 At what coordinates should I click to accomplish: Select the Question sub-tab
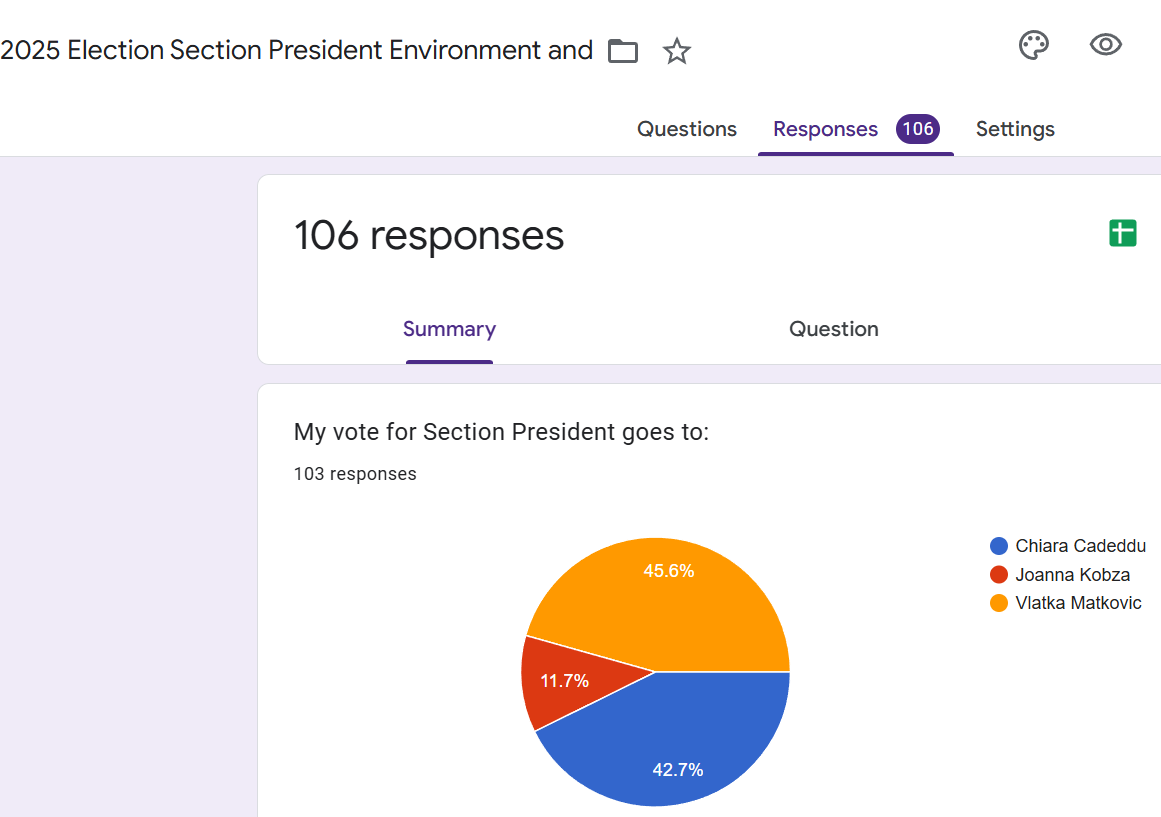(x=833, y=329)
